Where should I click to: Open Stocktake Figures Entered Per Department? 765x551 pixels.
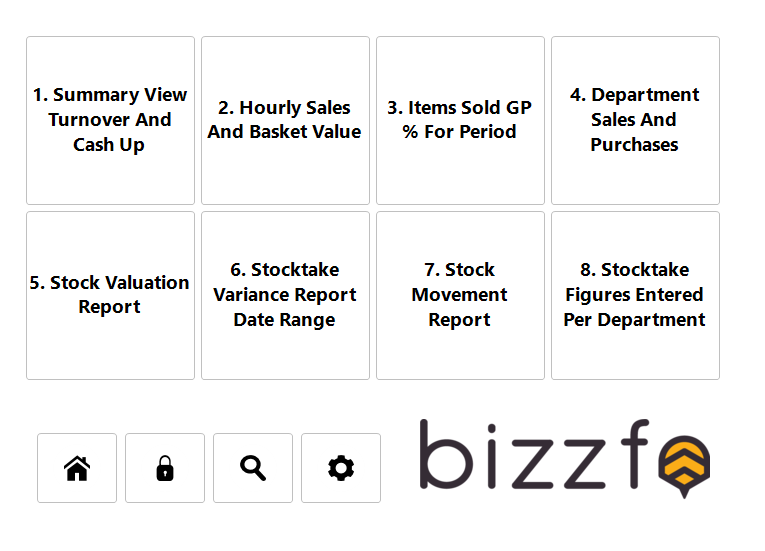pyautogui.click(x=635, y=295)
